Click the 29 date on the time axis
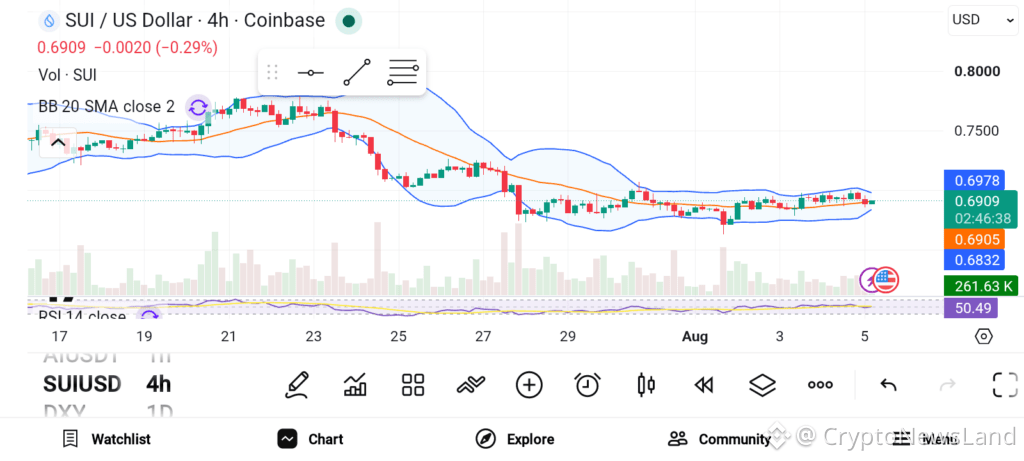The width and height of the screenshot is (1024, 461). (568, 336)
